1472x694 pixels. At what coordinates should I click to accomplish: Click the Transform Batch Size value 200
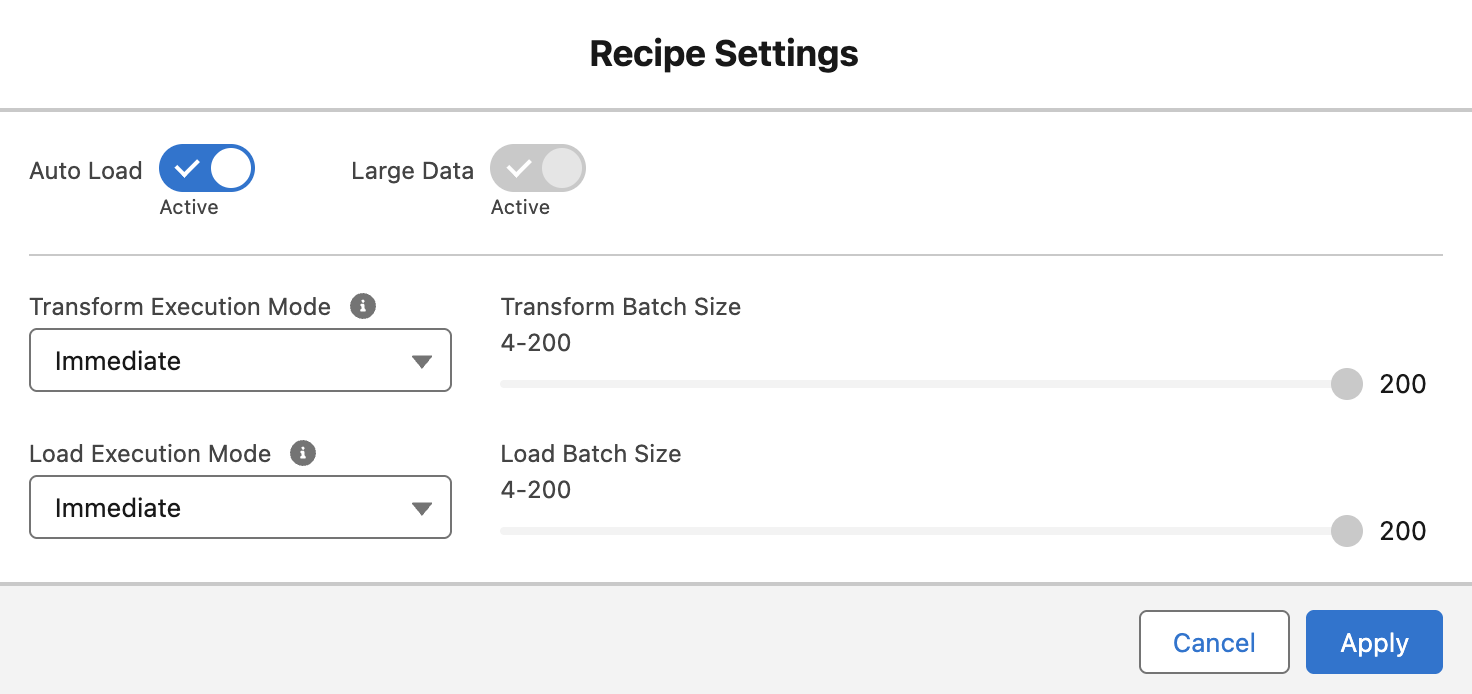[x=1403, y=384]
